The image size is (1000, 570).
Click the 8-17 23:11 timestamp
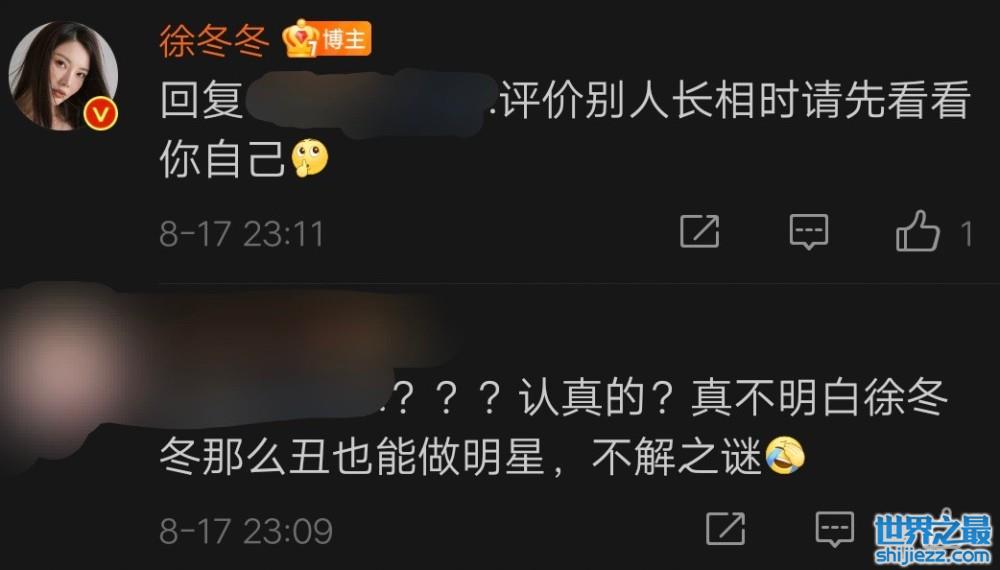click(242, 234)
